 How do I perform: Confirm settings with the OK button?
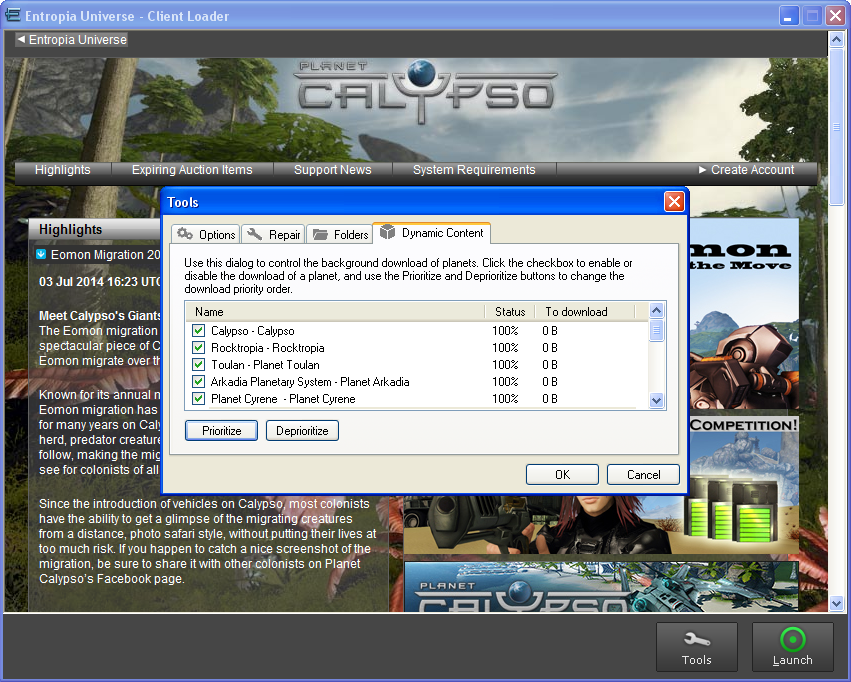[562, 474]
